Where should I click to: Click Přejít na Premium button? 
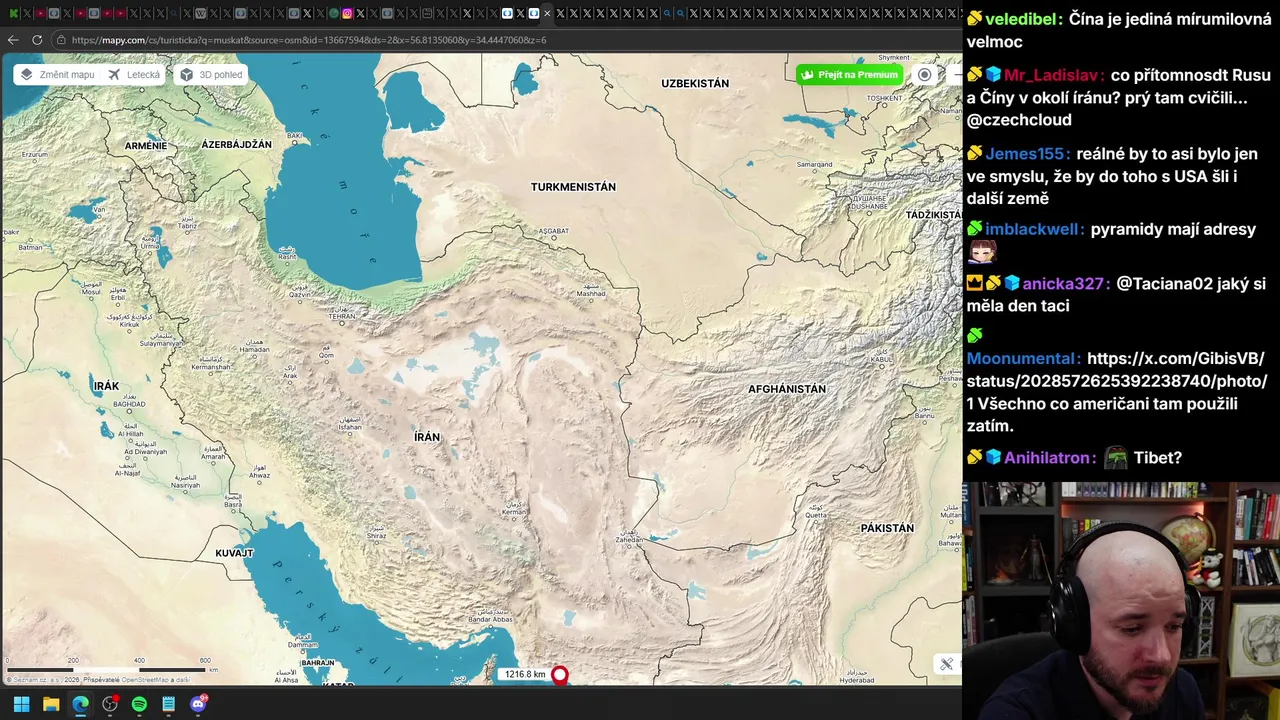pyautogui.click(x=850, y=75)
